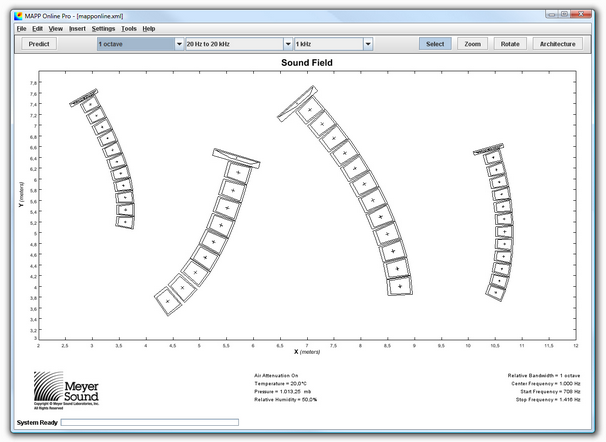This screenshot has height=442, width=606.
Task: Enable the Select mode button
Action: [x=434, y=44]
